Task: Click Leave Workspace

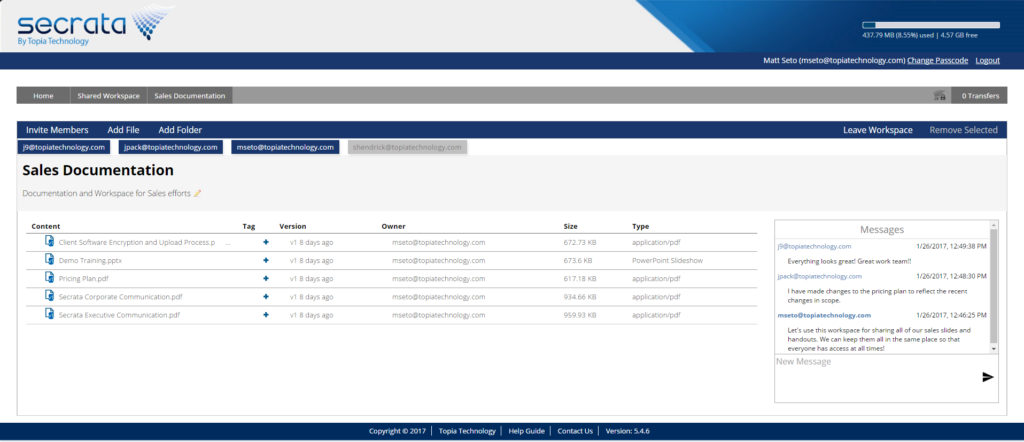Action: [x=878, y=130]
